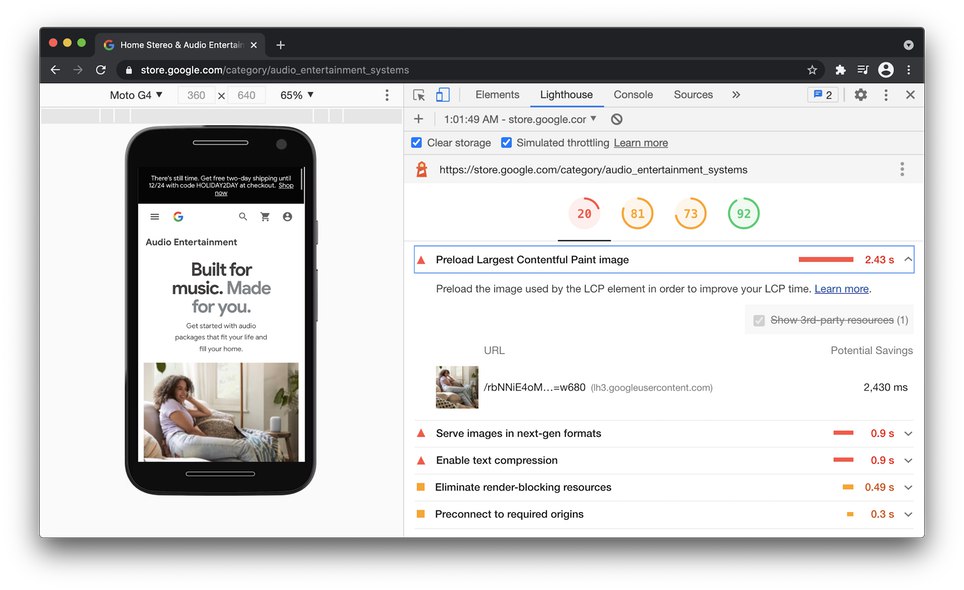964x590 pixels.
Task: Switch to the Sources tab
Action: click(x=693, y=95)
